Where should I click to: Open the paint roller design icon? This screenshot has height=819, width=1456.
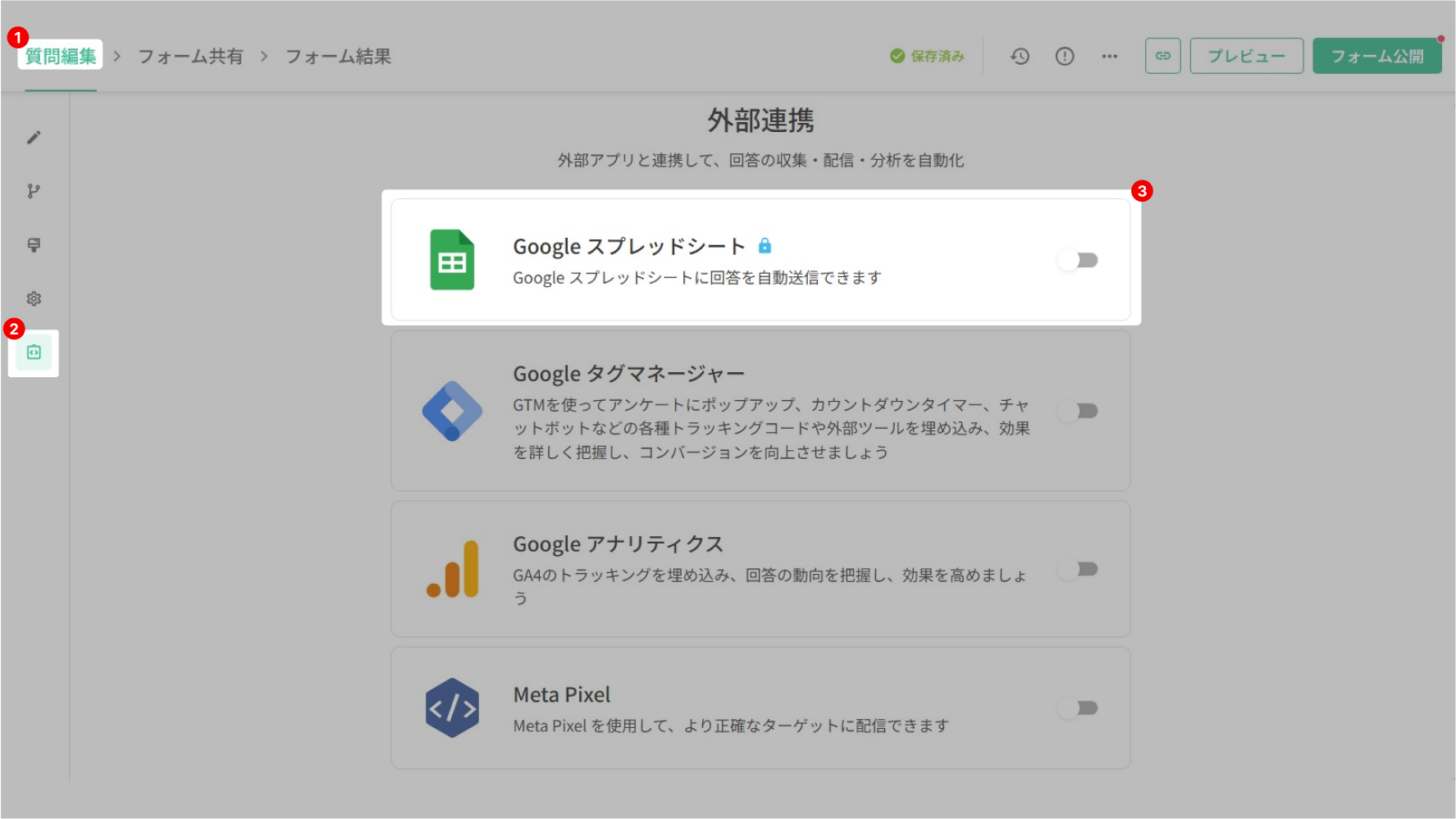tap(34, 245)
